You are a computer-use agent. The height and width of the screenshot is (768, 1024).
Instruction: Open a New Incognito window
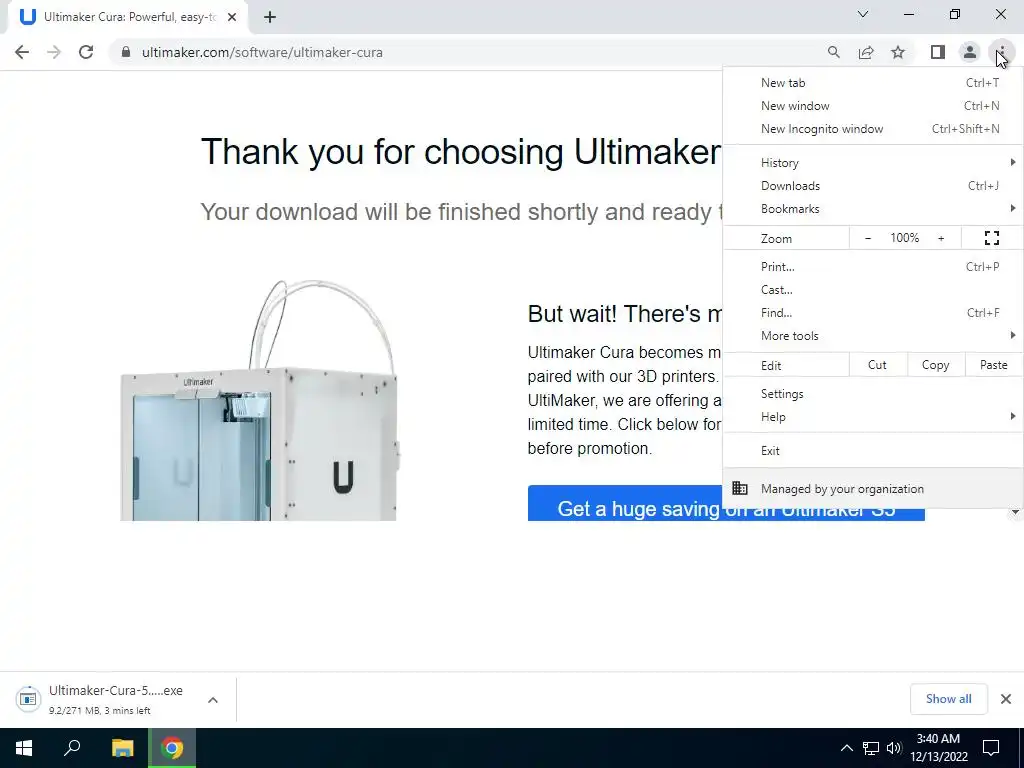coord(872,129)
